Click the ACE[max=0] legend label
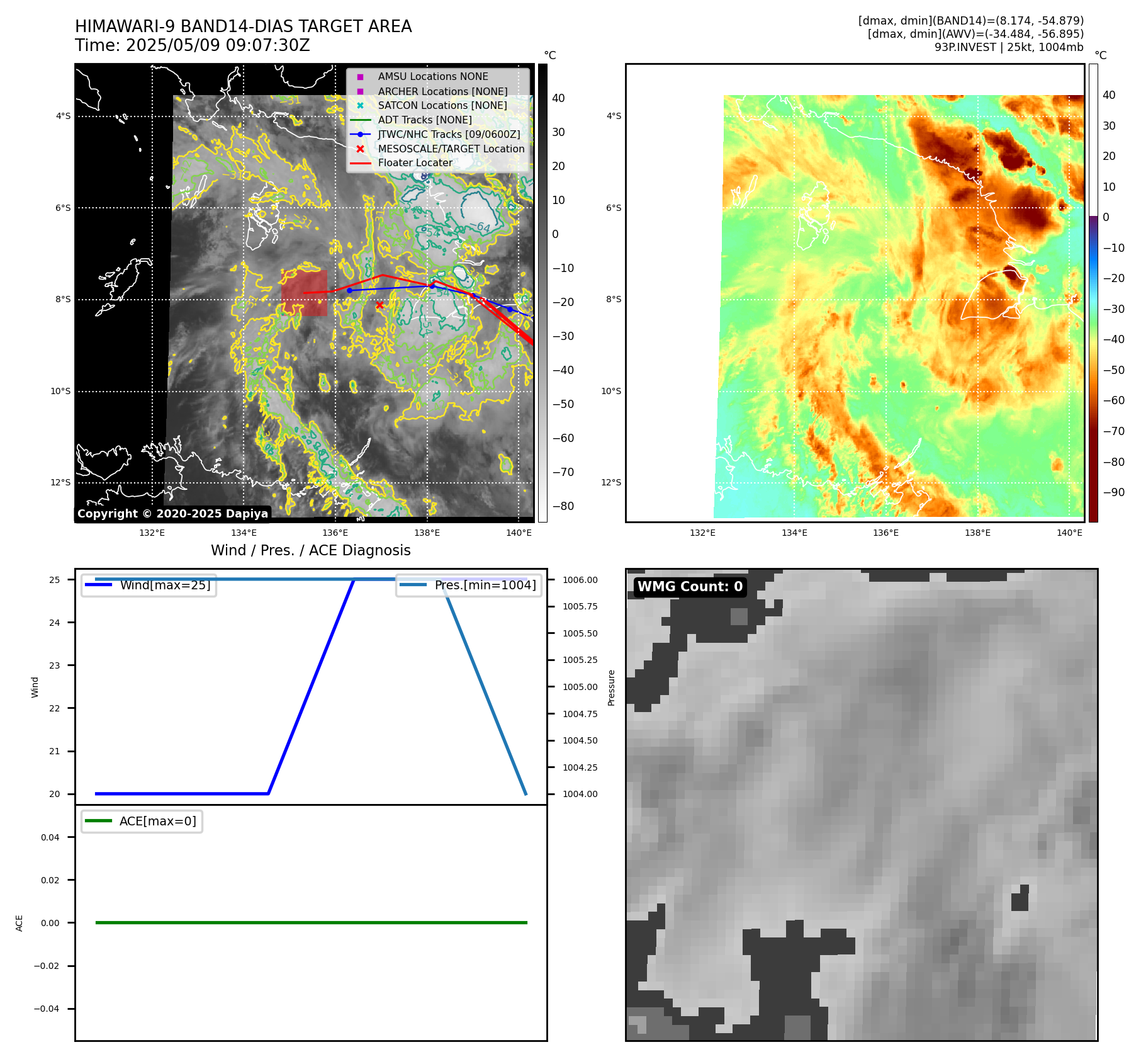Image resolution: width=1141 pixels, height=1064 pixels. click(x=158, y=821)
